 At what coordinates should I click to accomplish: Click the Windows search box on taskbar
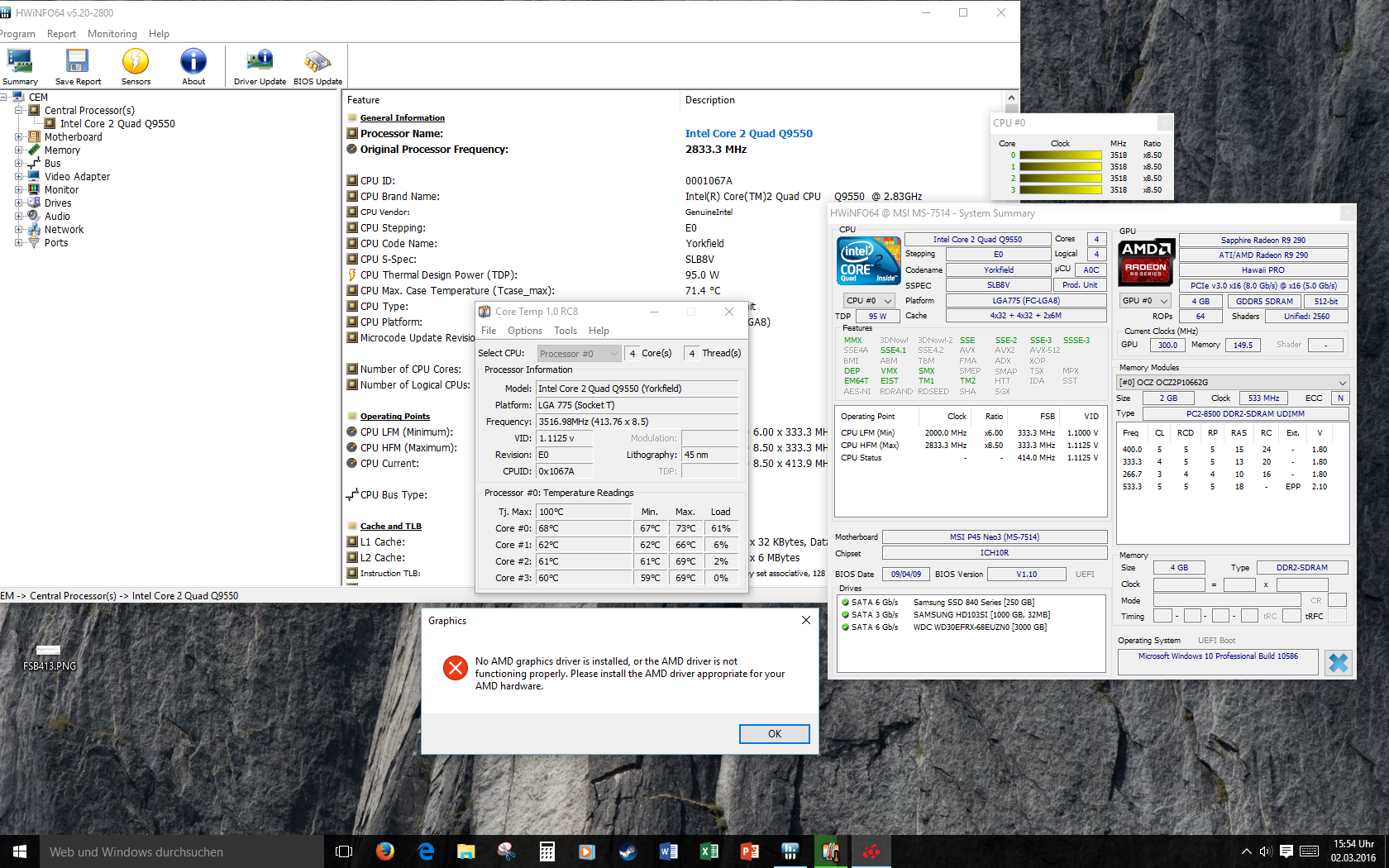[x=182, y=851]
